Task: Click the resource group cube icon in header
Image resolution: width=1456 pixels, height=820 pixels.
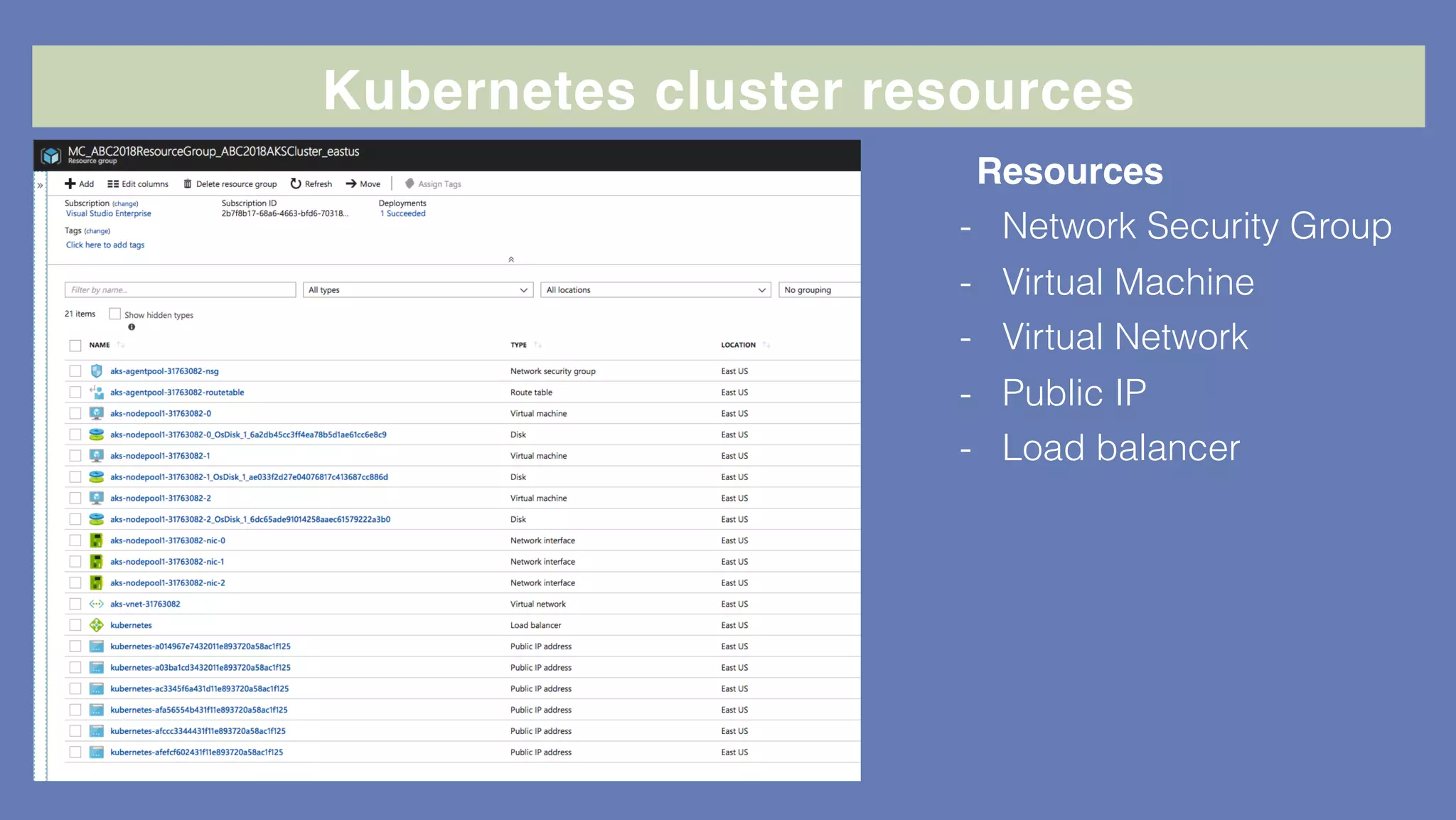Action: (x=51, y=155)
